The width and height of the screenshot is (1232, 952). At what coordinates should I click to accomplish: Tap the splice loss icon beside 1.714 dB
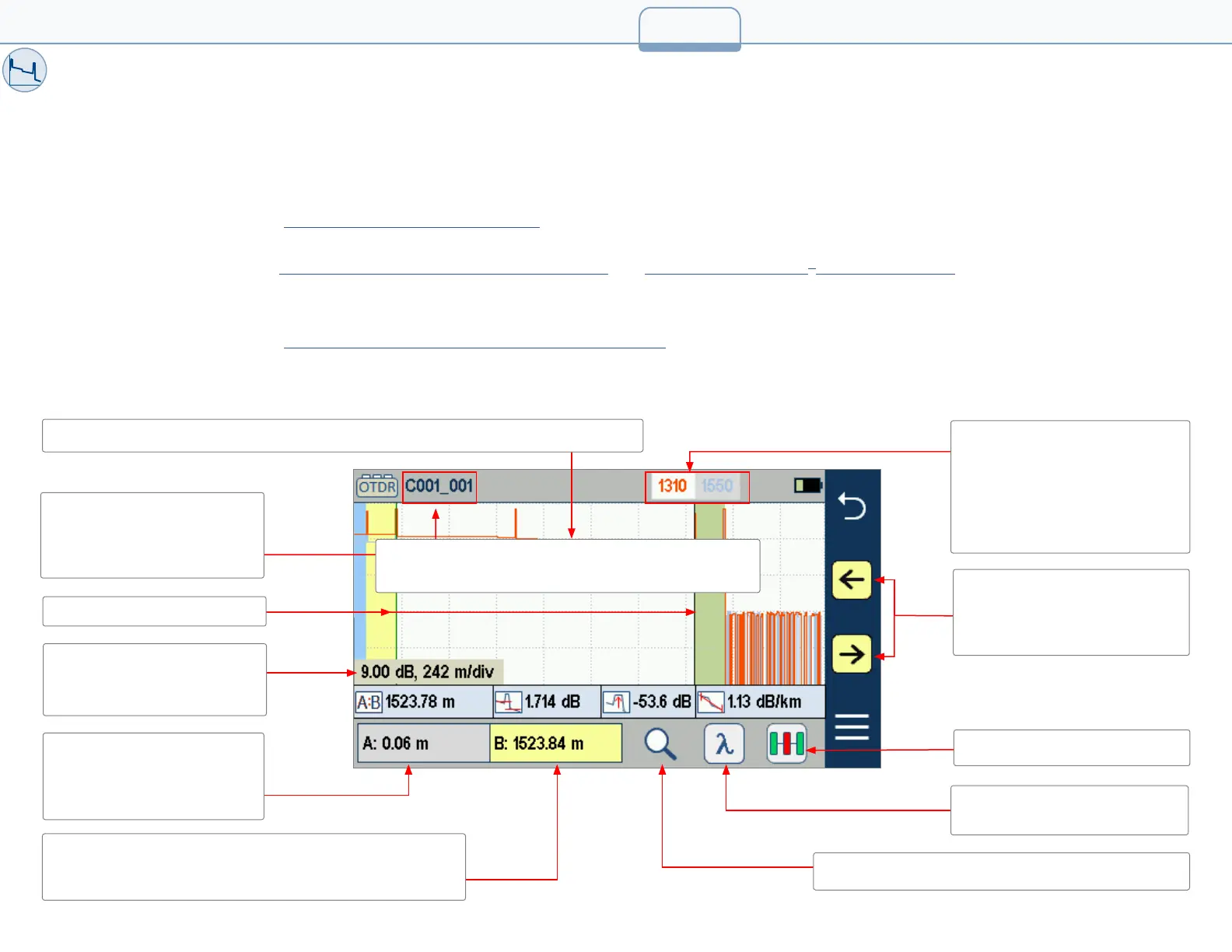(508, 702)
